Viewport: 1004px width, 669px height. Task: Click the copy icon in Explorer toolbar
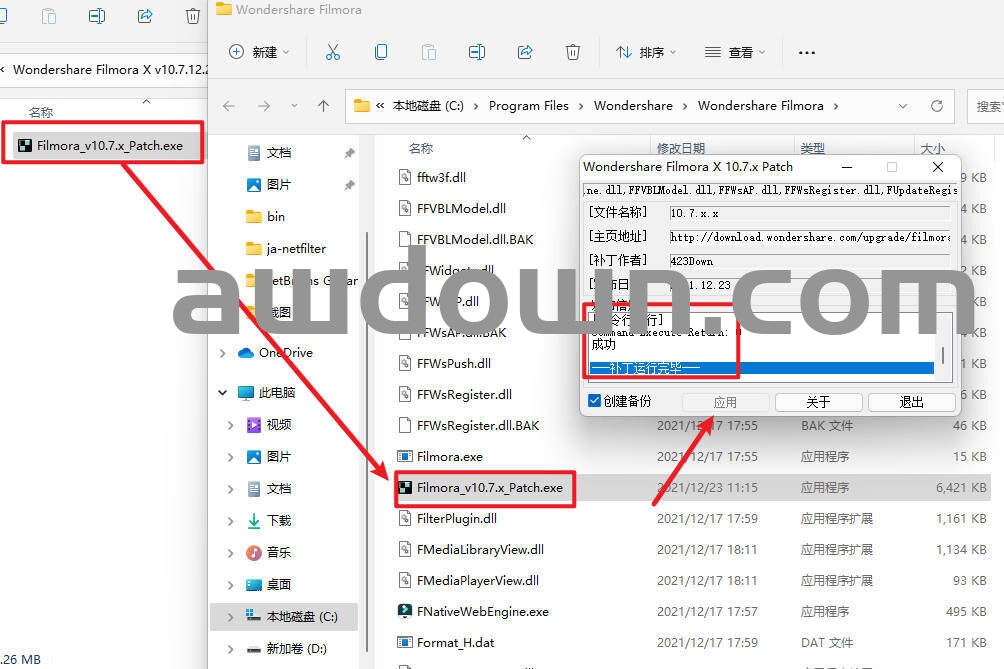click(381, 52)
